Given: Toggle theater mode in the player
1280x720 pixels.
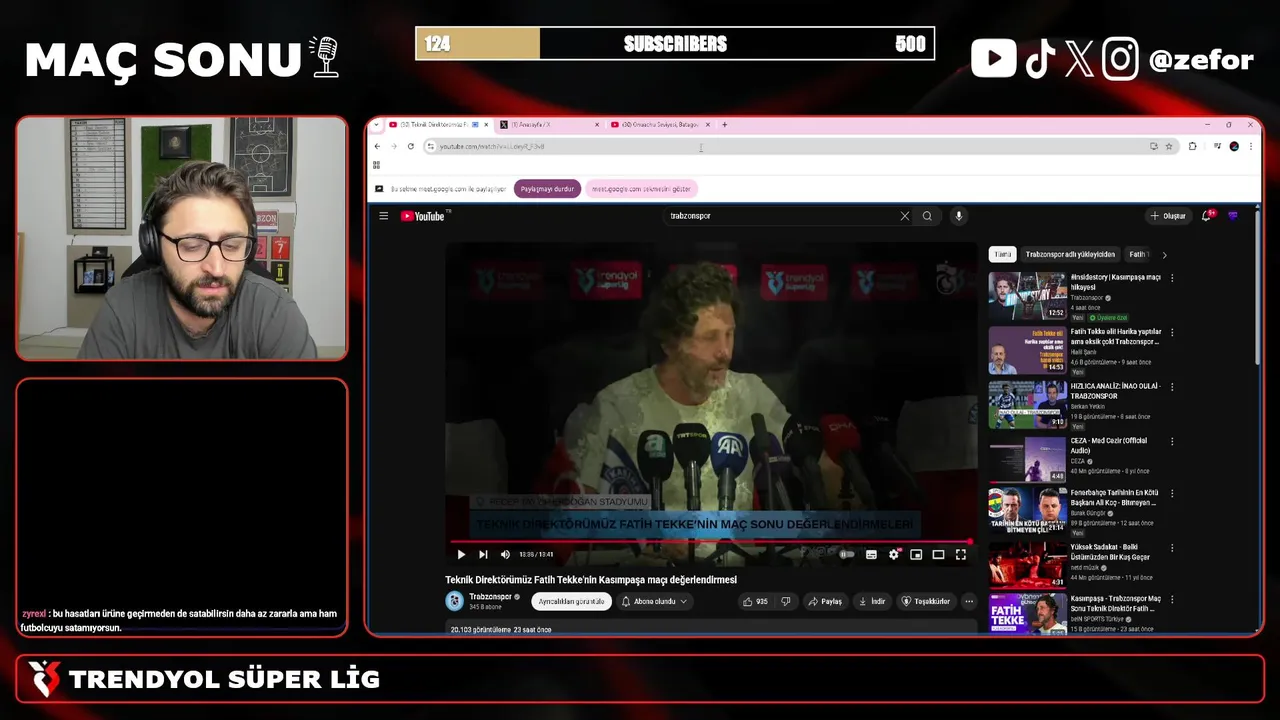Looking at the screenshot, I should (x=938, y=554).
